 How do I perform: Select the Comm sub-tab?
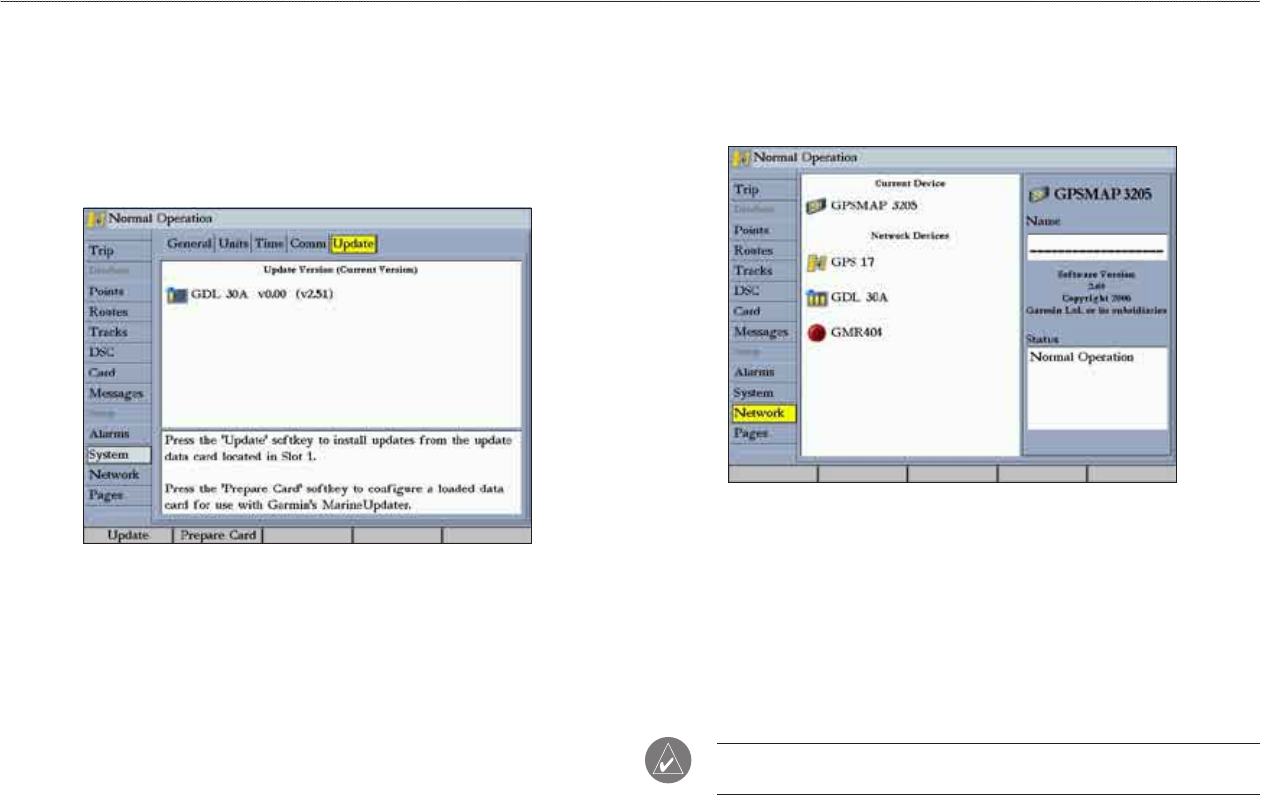coord(308,243)
